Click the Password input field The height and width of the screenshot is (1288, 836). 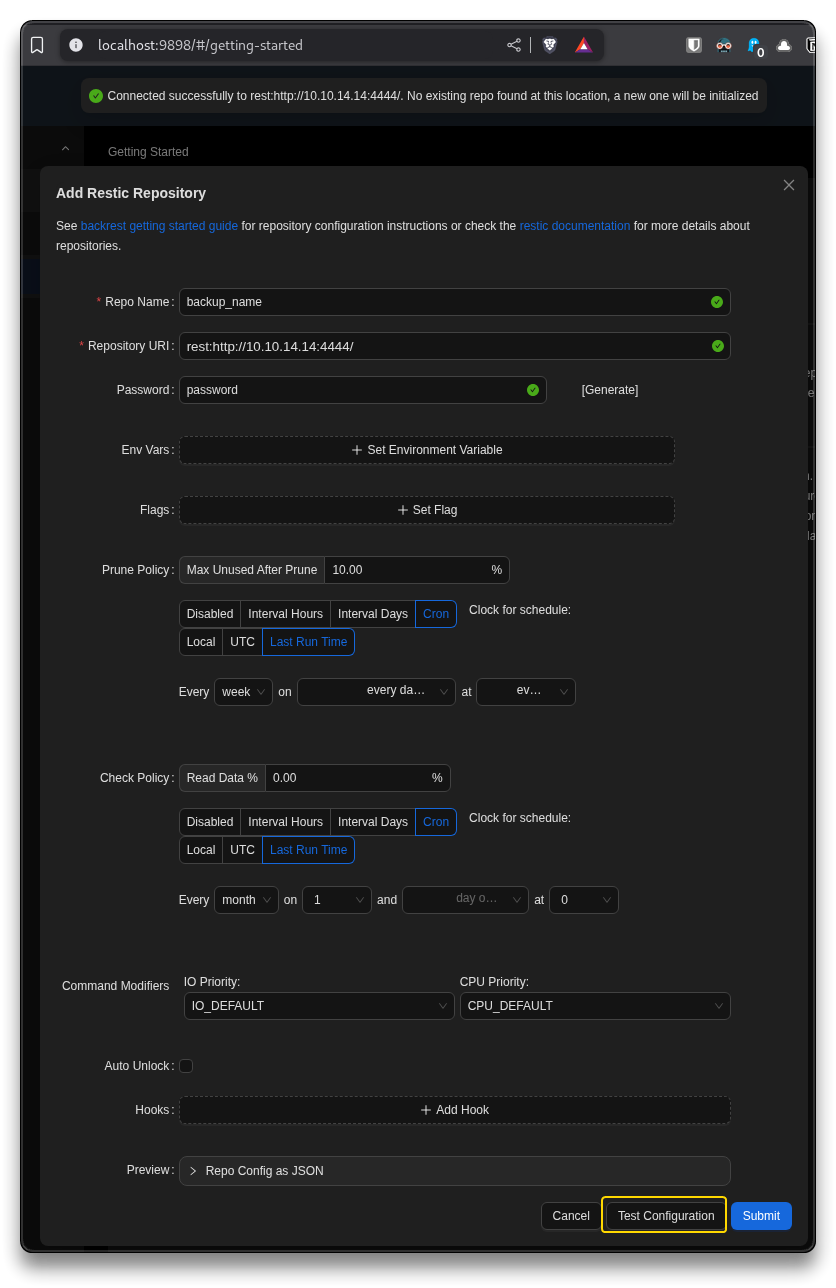point(363,390)
